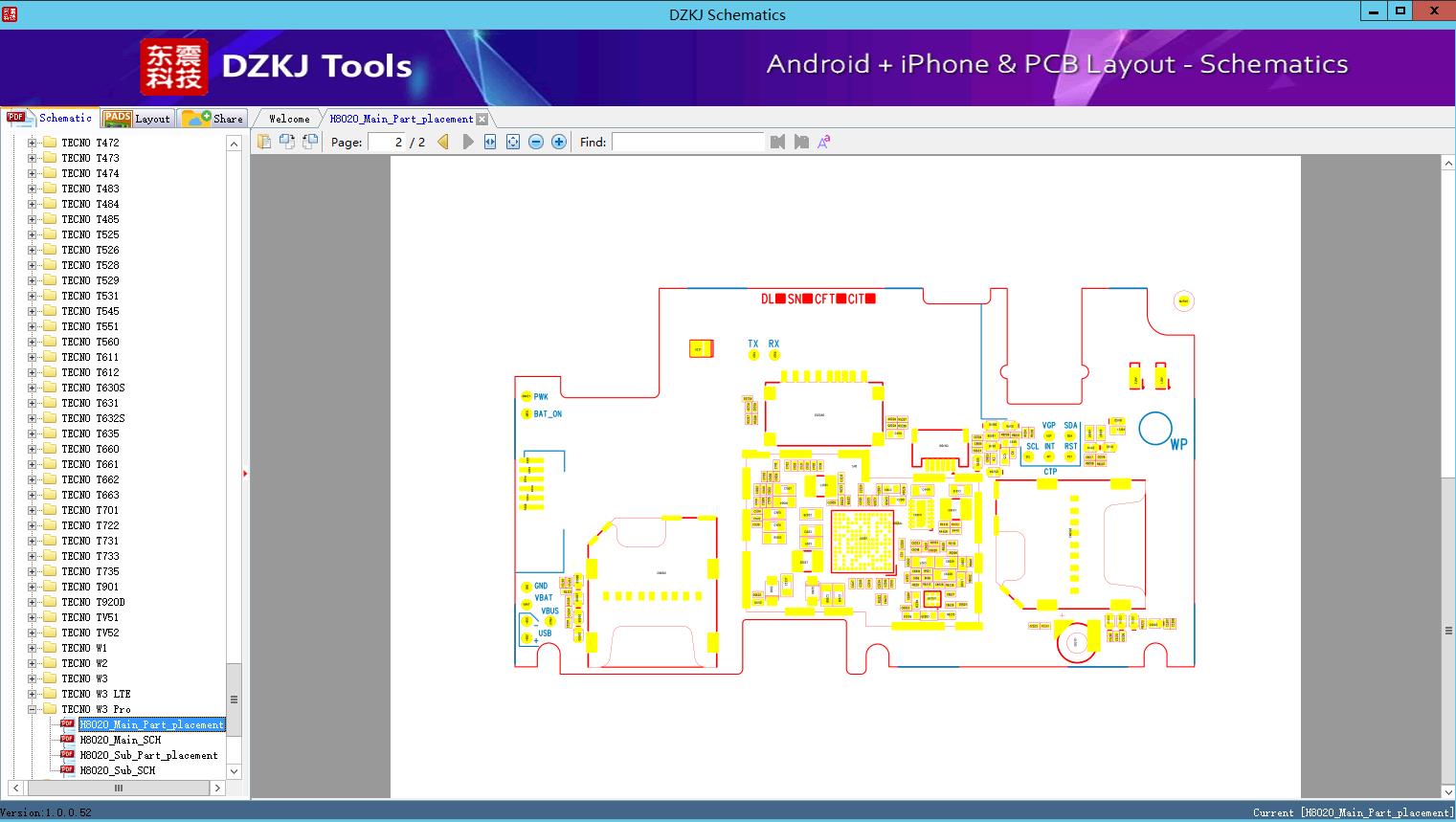1456x822 pixels.
Task: Expand the TECNO T472 folder
Action: [x=32, y=143]
